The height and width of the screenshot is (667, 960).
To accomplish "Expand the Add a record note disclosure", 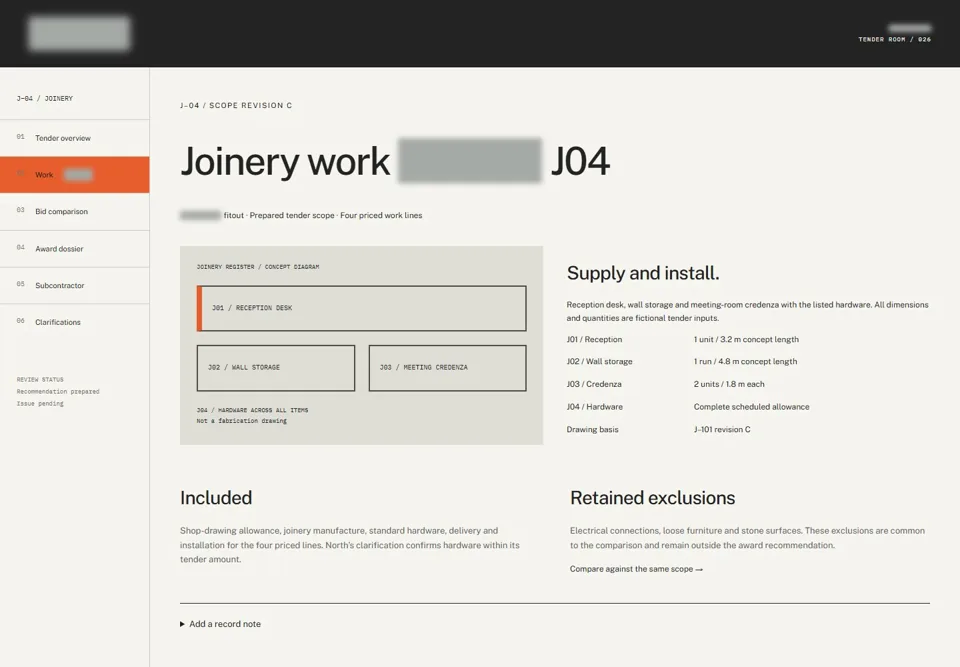I will coord(220,624).
